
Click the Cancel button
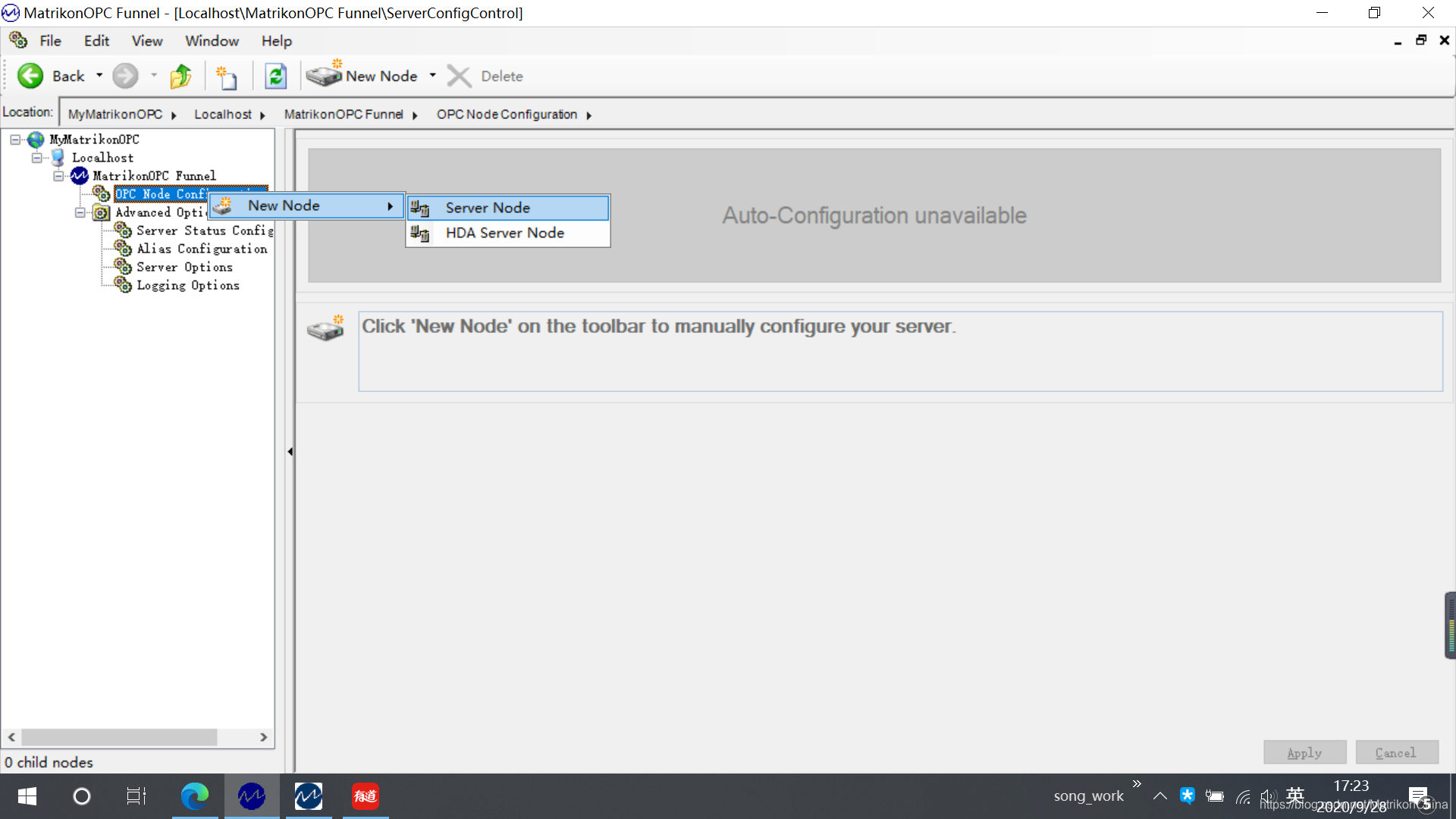(1394, 752)
